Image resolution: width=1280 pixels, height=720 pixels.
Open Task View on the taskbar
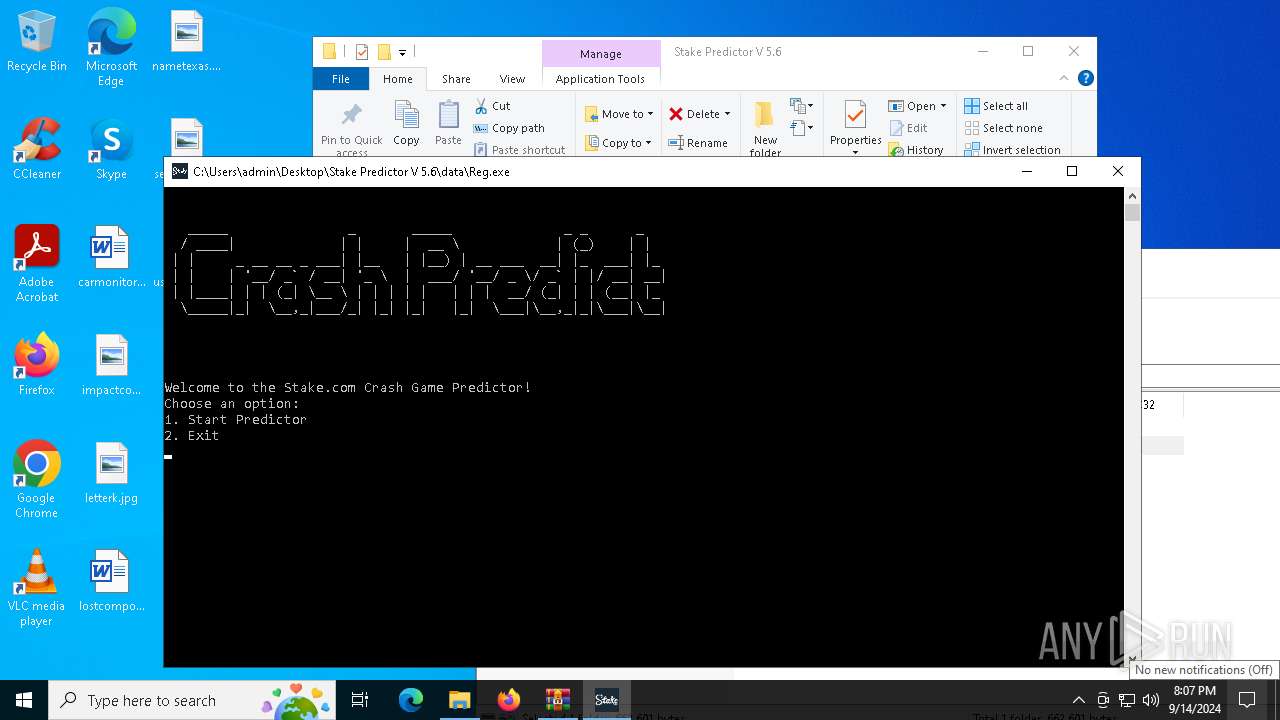coord(360,700)
